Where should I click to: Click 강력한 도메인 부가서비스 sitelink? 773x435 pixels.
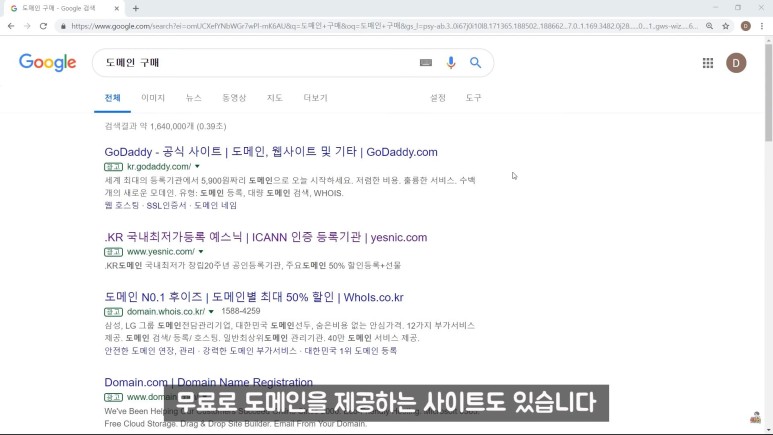(x=249, y=351)
